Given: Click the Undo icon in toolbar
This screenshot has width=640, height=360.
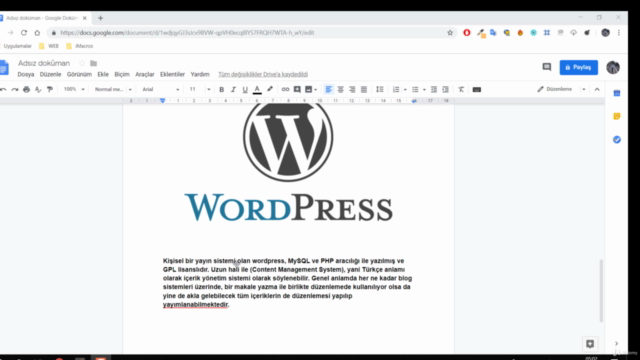Looking at the screenshot, I should [x=3, y=89].
